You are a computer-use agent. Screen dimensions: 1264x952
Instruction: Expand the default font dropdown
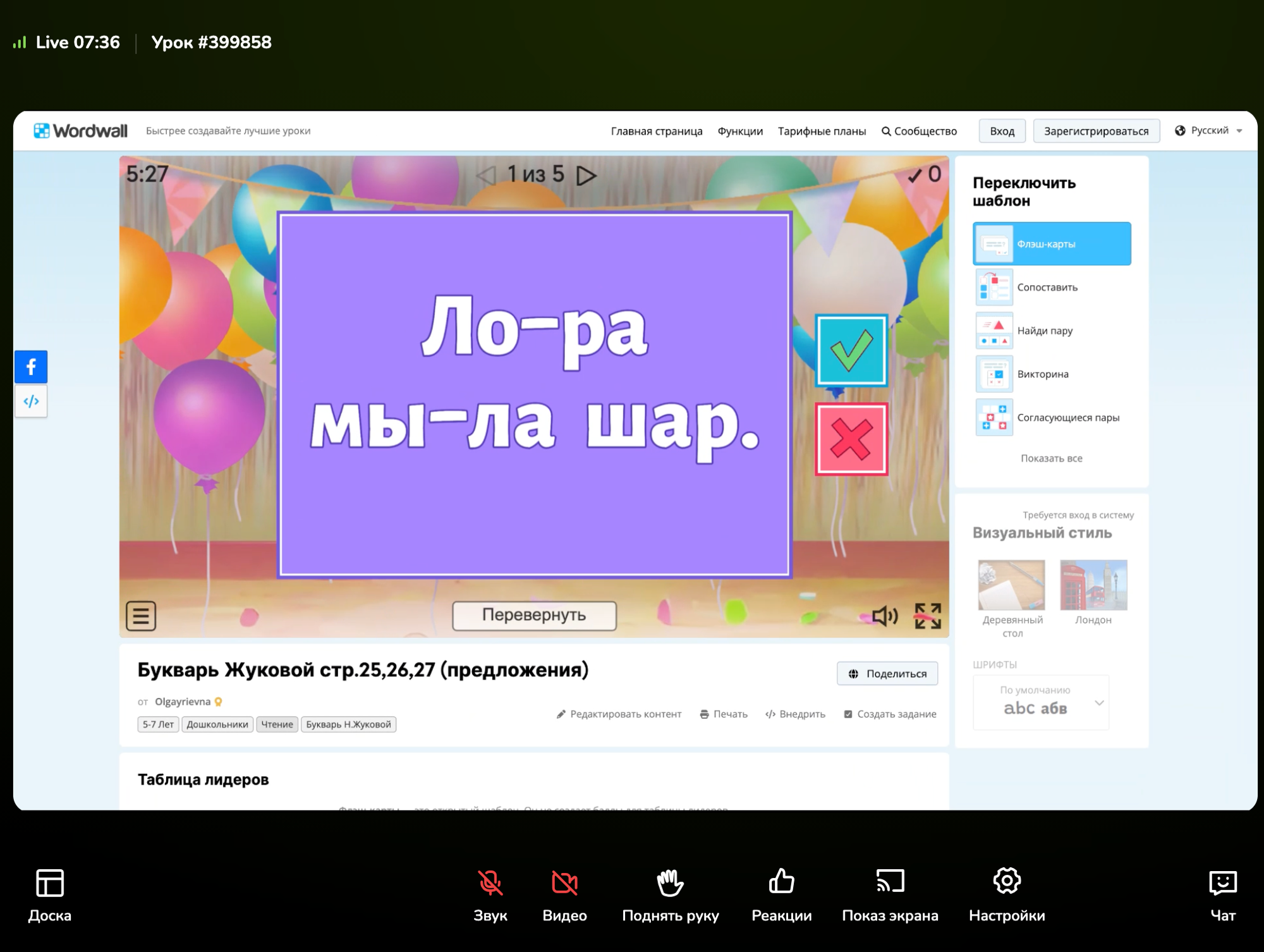pos(1041,702)
